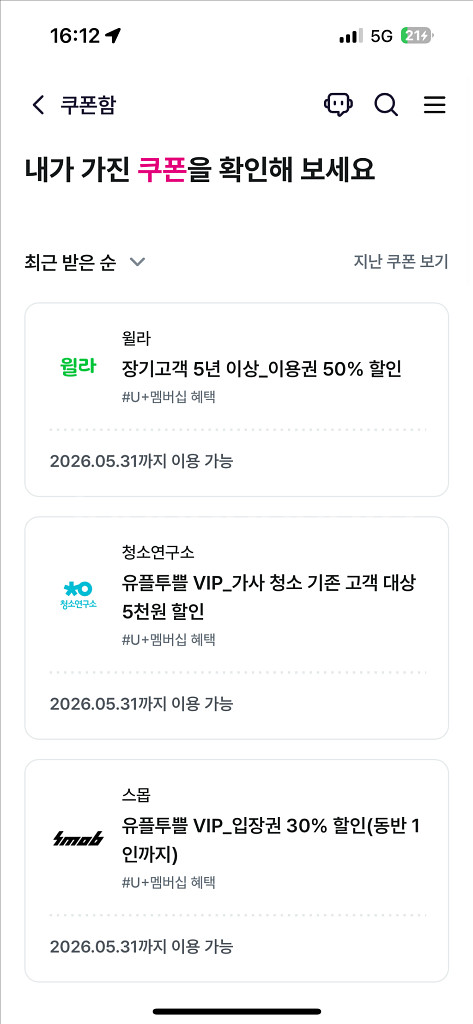Tap the location arrow in status bar
This screenshot has height=1024, width=473.
pyautogui.click(x=113, y=36)
